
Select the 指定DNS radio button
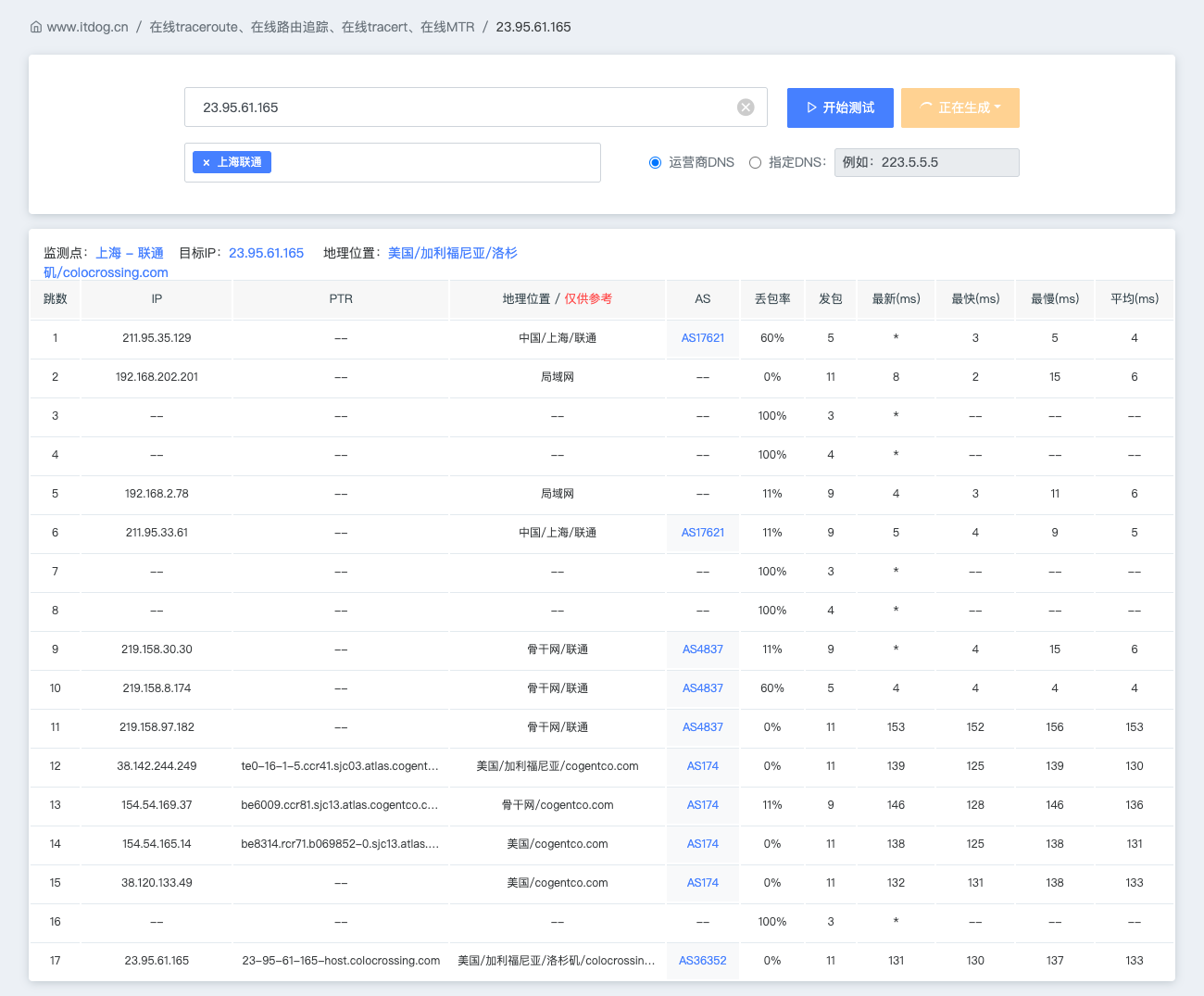tap(755, 162)
